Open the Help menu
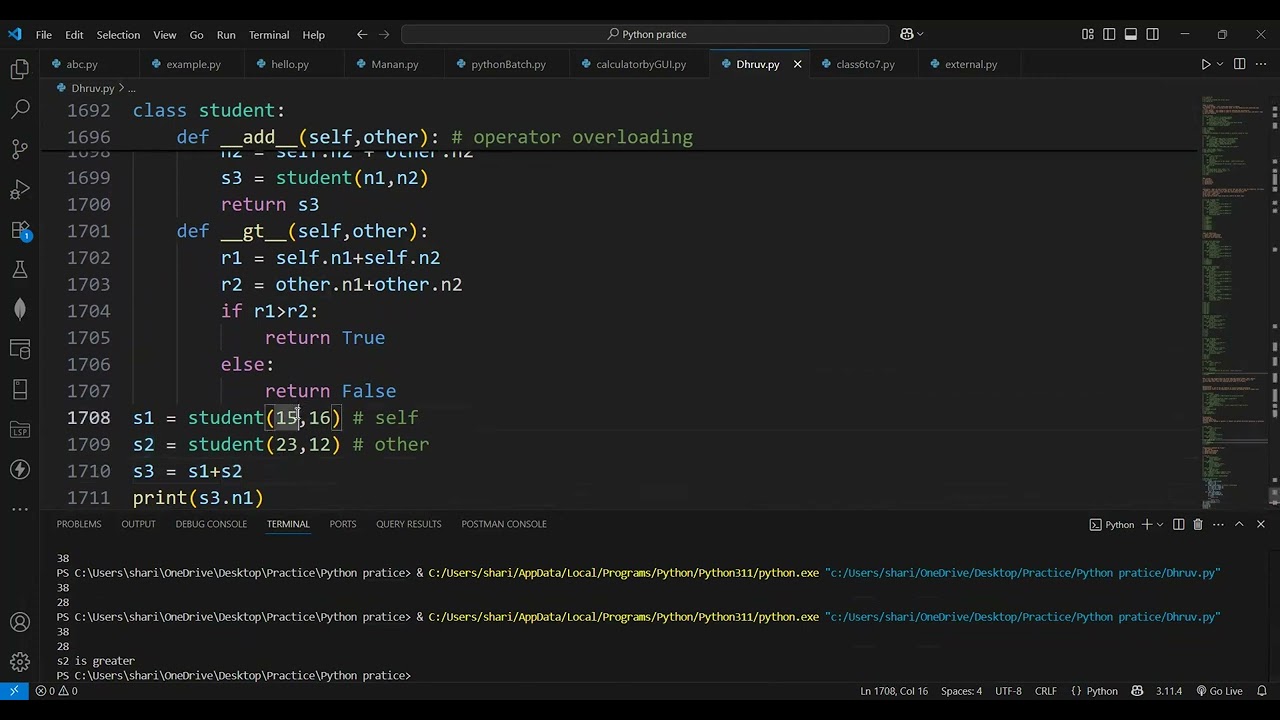 click(314, 34)
